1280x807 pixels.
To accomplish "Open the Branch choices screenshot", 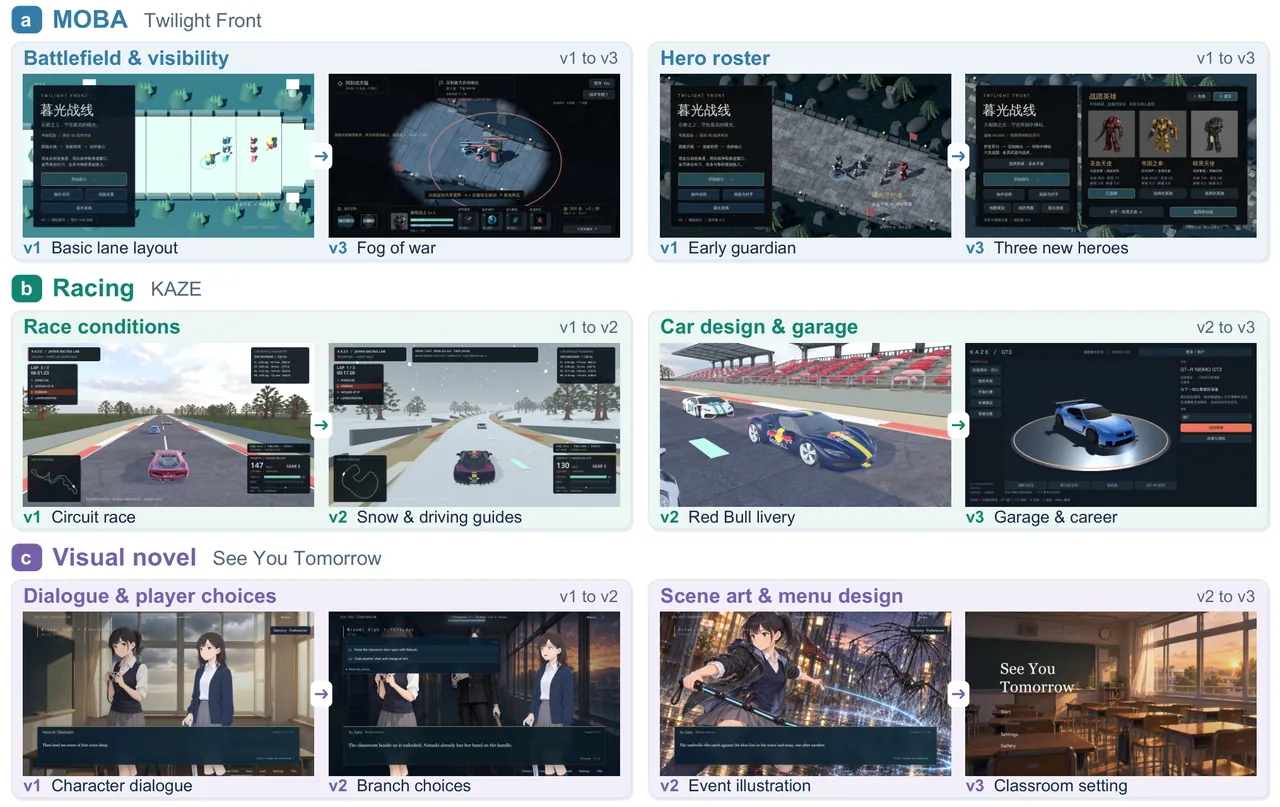I will (x=474, y=694).
